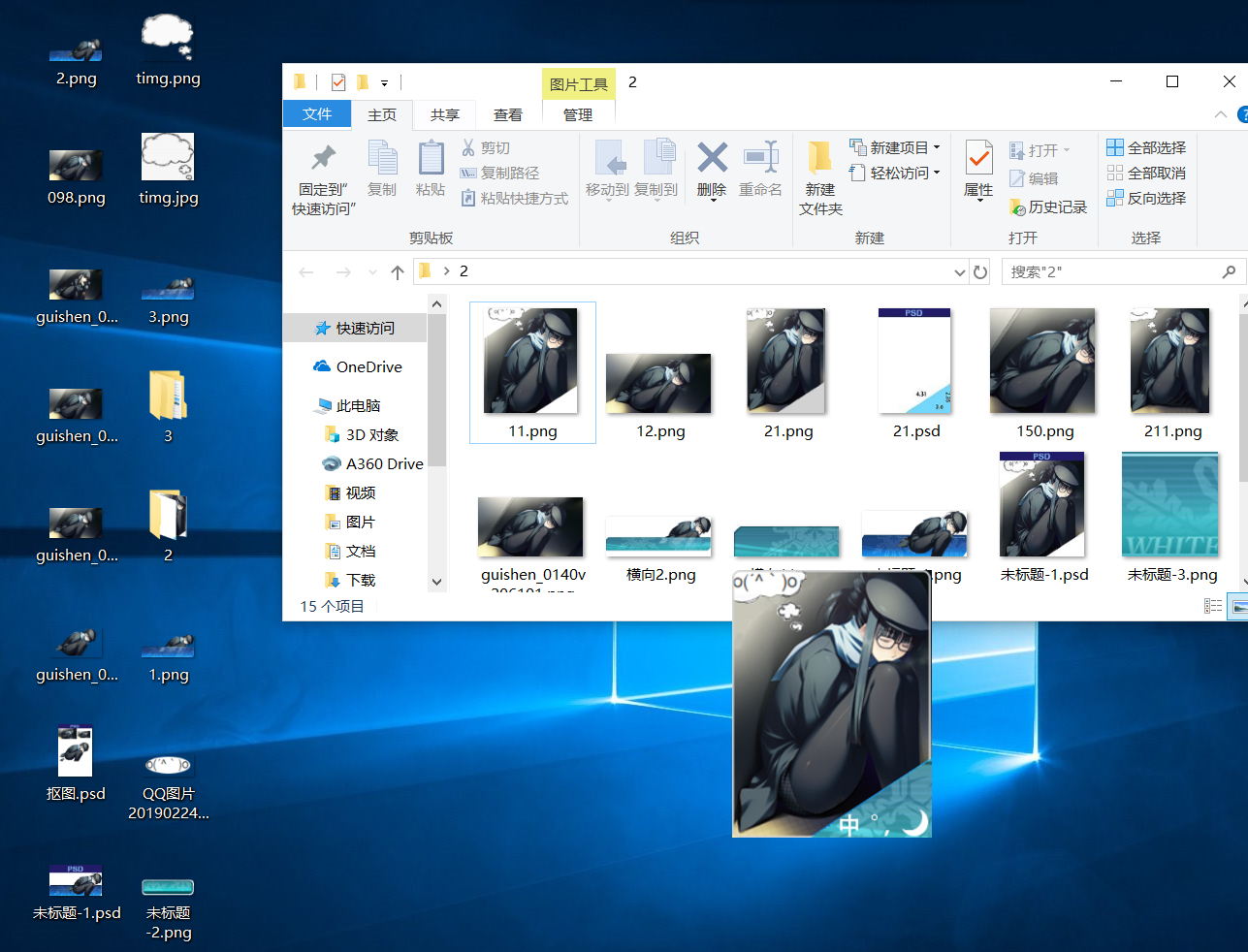Open the address bar history dropdown

point(959,272)
